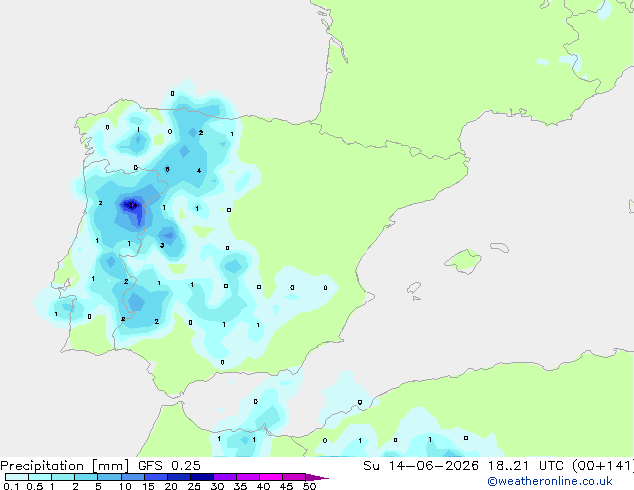Viewport: 634px width, 490px height.
Task: Click the legend swatch between 10 and 15
Action: pyautogui.click(x=133, y=477)
